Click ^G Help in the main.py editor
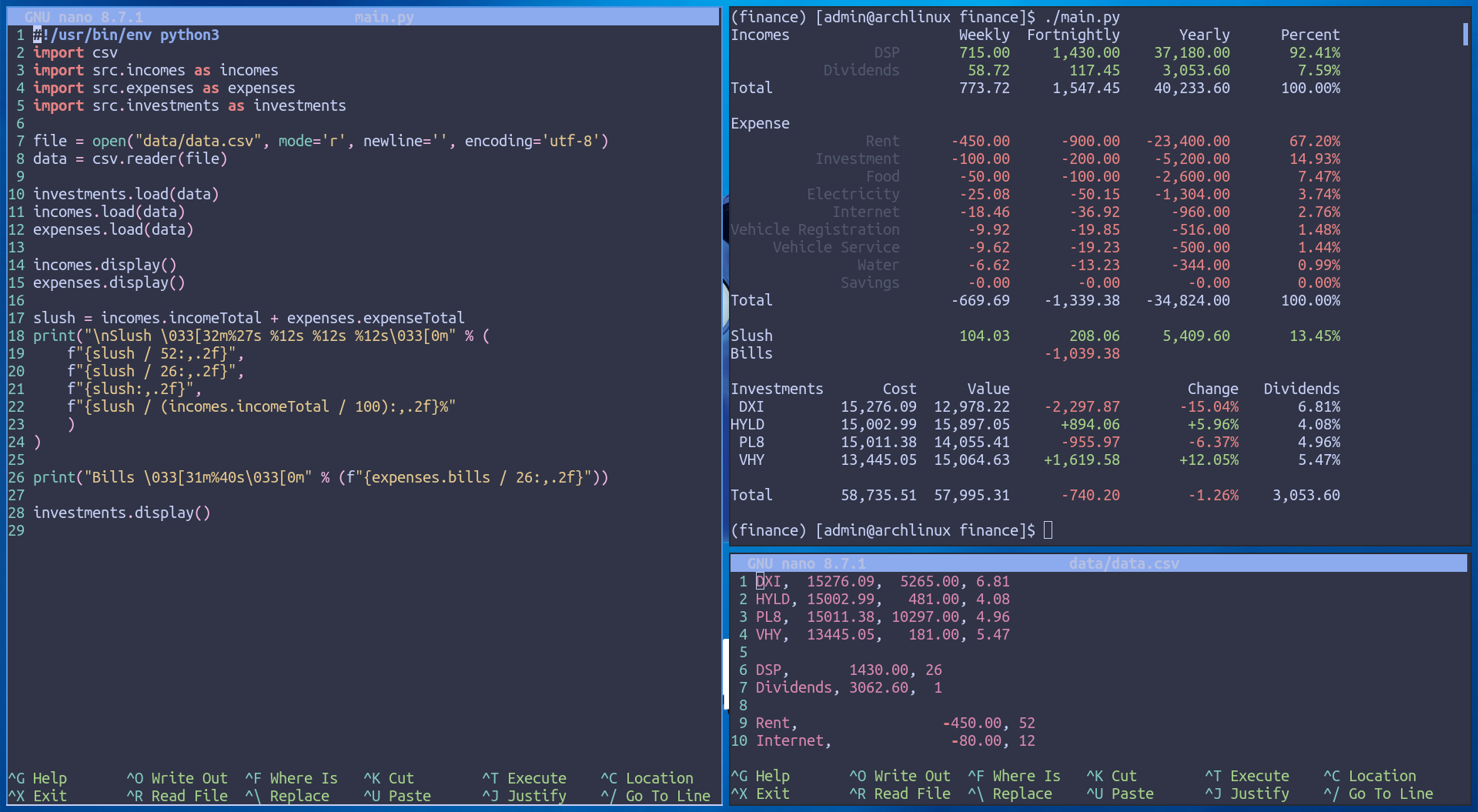 [38, 778]
